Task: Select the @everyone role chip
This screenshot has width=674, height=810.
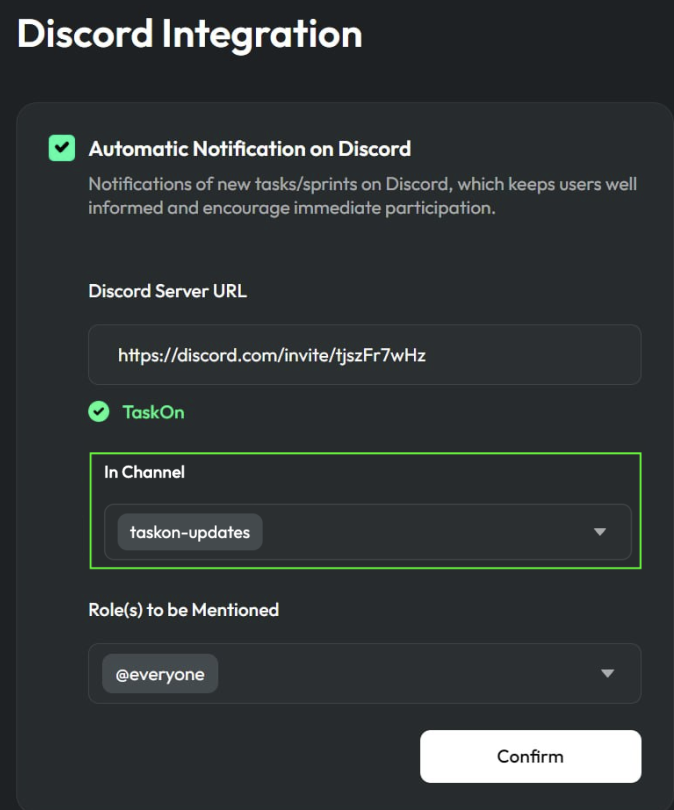Action: [160, 674]
